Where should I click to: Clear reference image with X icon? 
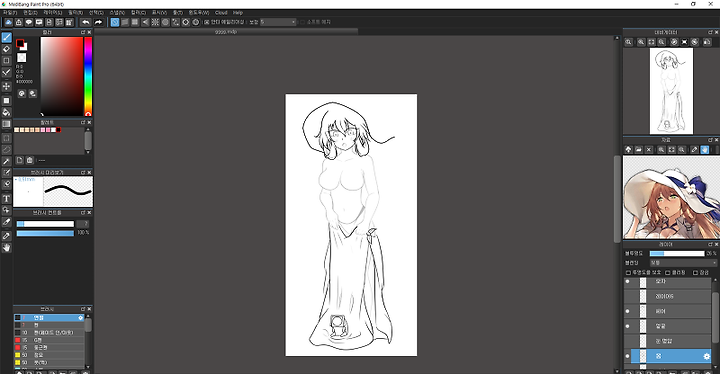coord(649,150)
